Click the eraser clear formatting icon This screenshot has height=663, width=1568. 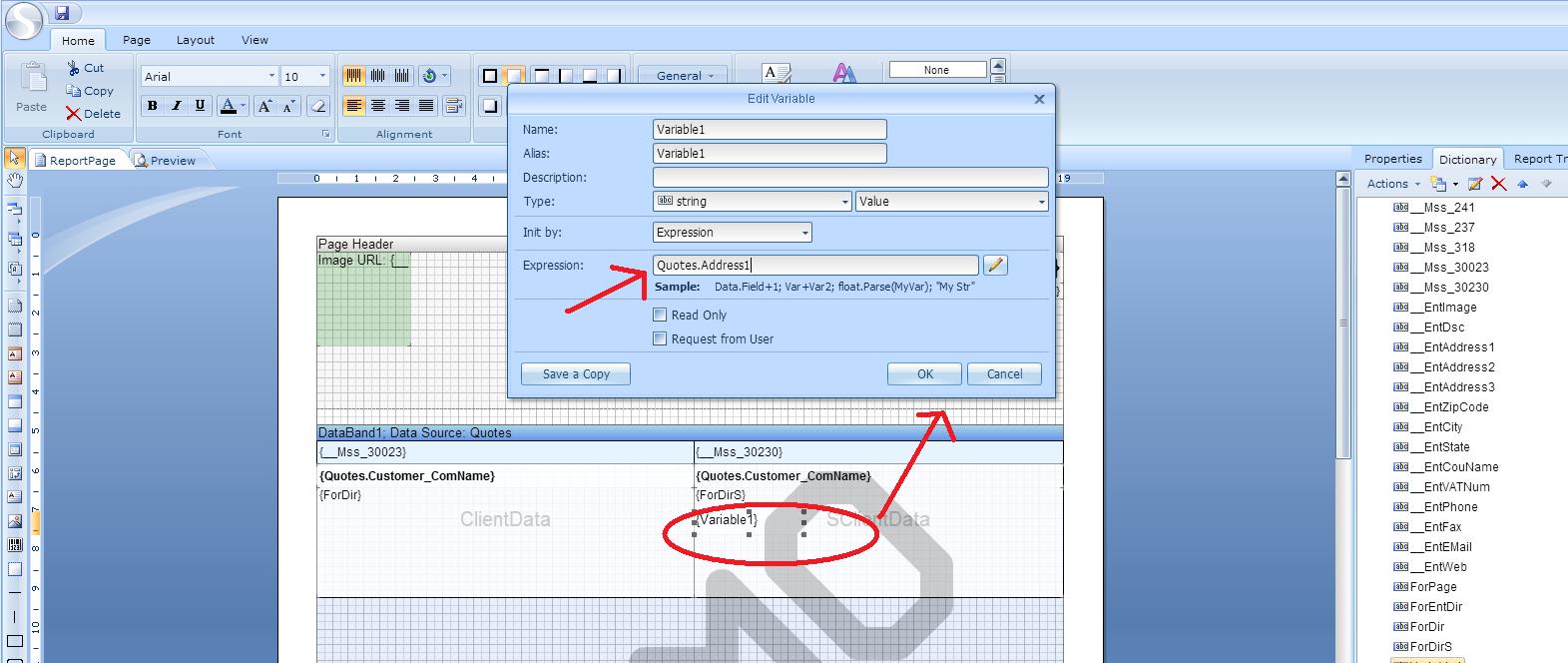pos(317,106)
